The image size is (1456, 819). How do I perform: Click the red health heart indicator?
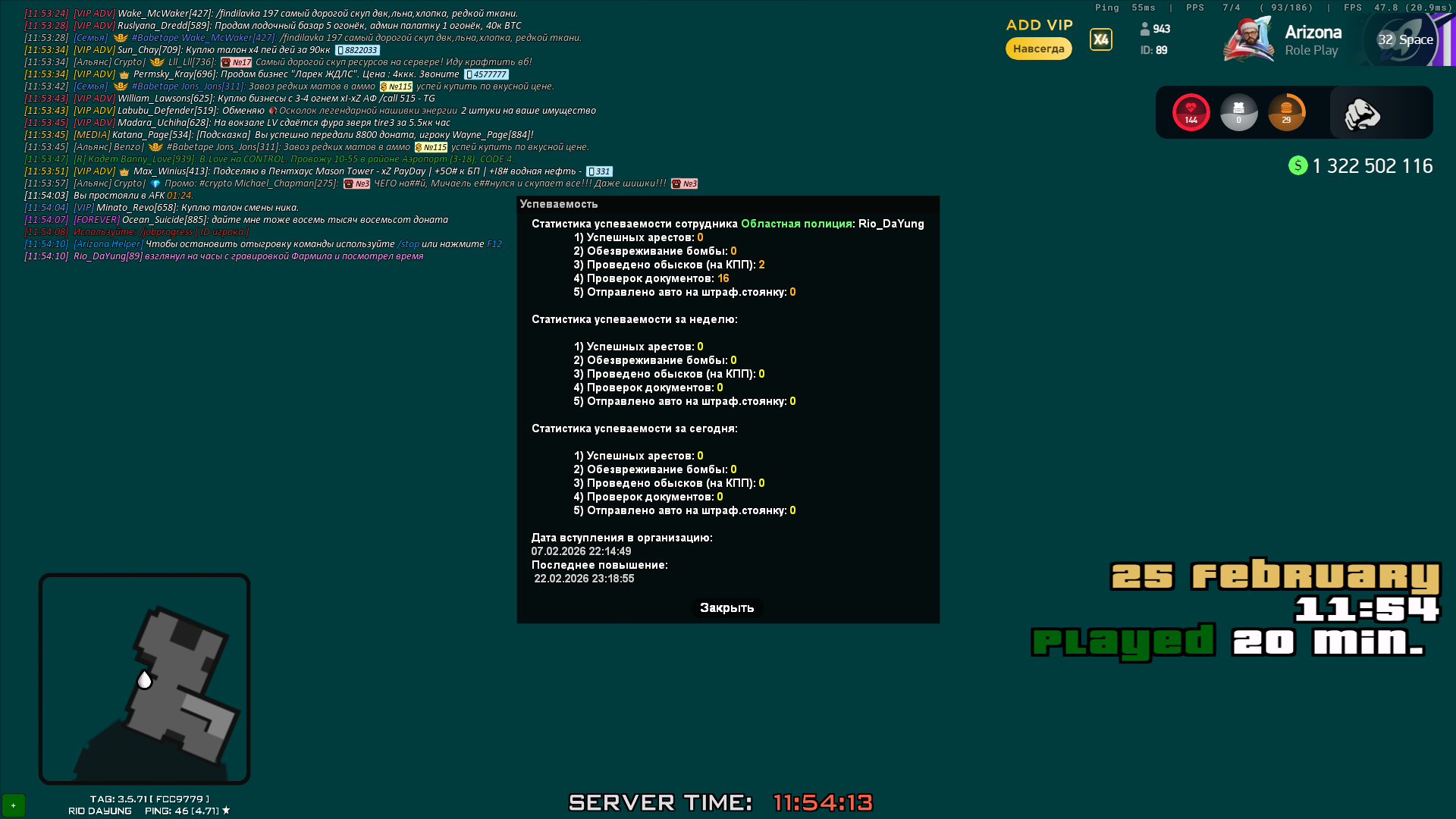(1191, 112)
